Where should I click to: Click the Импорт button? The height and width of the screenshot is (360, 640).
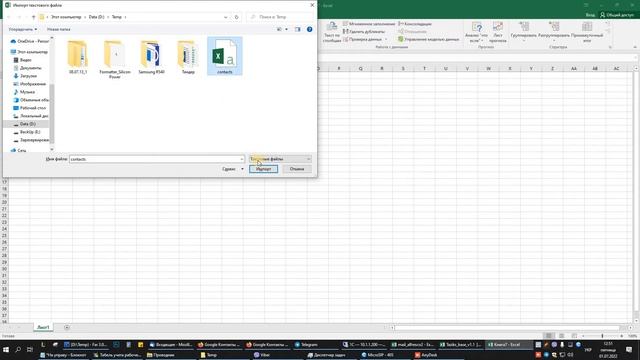[x=264, y=169]
